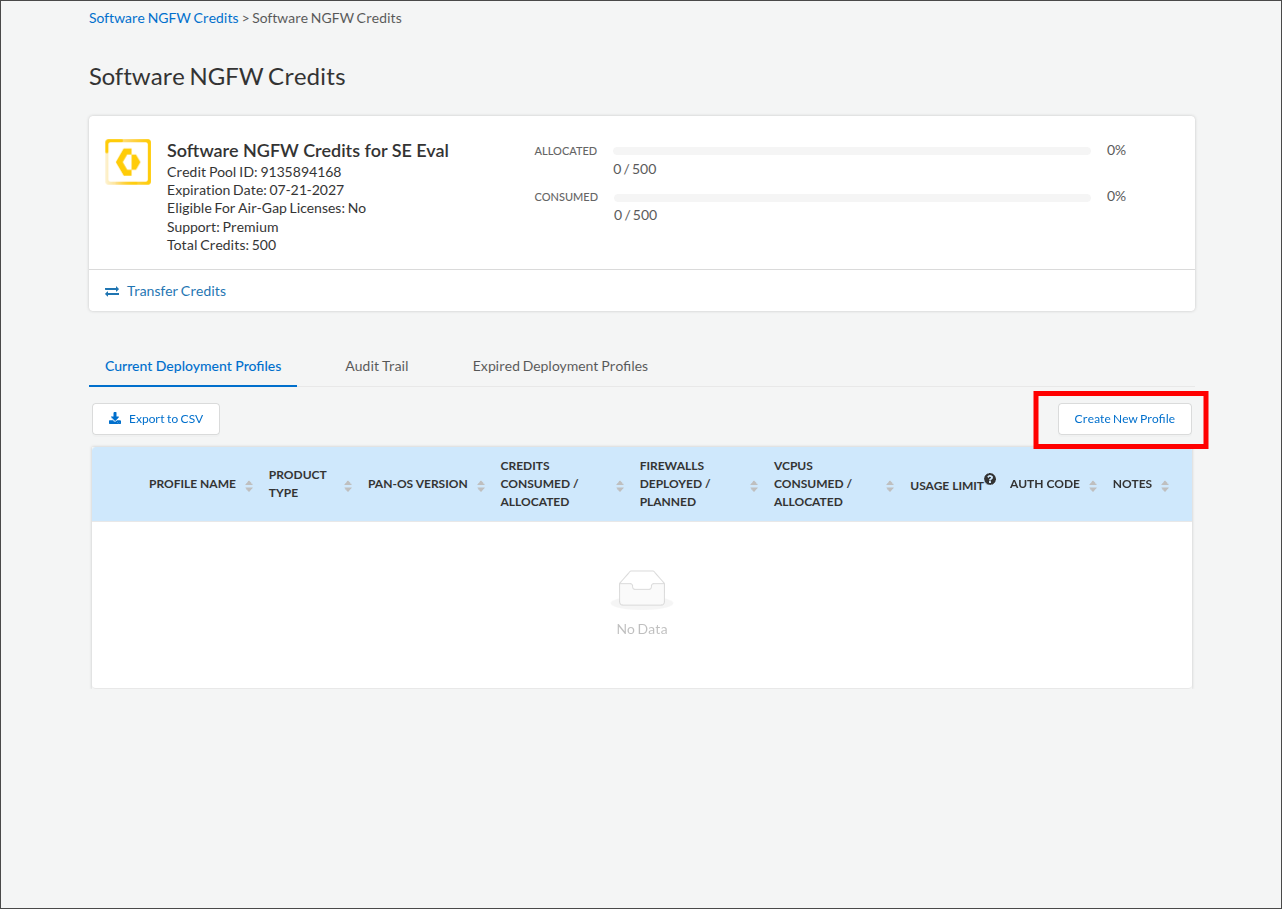Sort by Credits Consumed / Allocated arrows
This screenshot has height=909, width=1282.
tap(620, 485)
